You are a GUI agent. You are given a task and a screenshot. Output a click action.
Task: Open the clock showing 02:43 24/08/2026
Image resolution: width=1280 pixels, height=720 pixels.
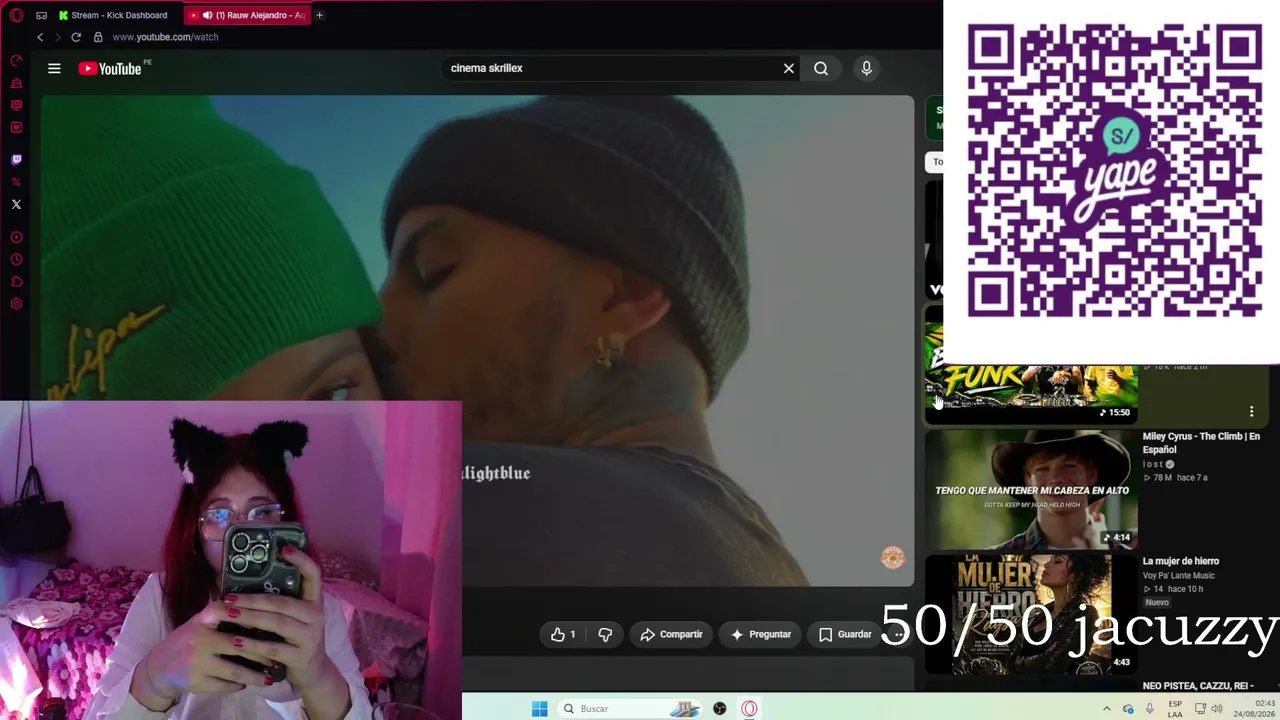click(x=1254, y=709)
